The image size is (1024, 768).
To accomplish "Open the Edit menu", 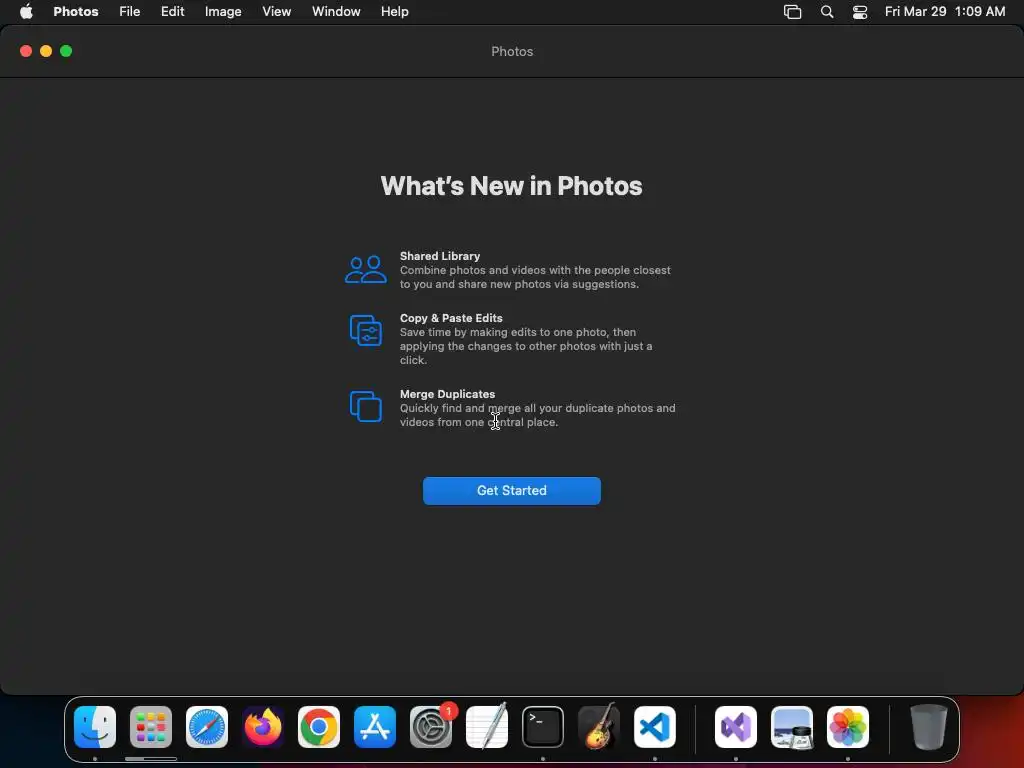I will coord(172,11).
